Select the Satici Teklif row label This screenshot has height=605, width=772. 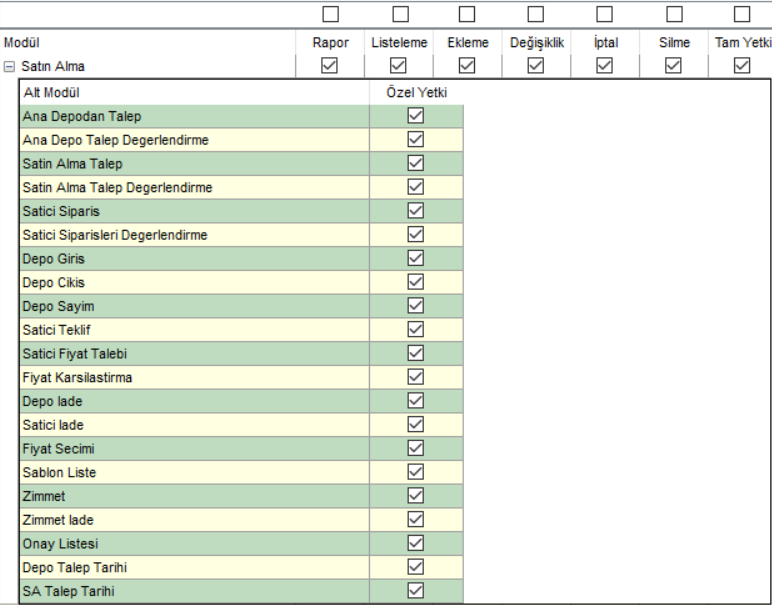click(57, 330)
